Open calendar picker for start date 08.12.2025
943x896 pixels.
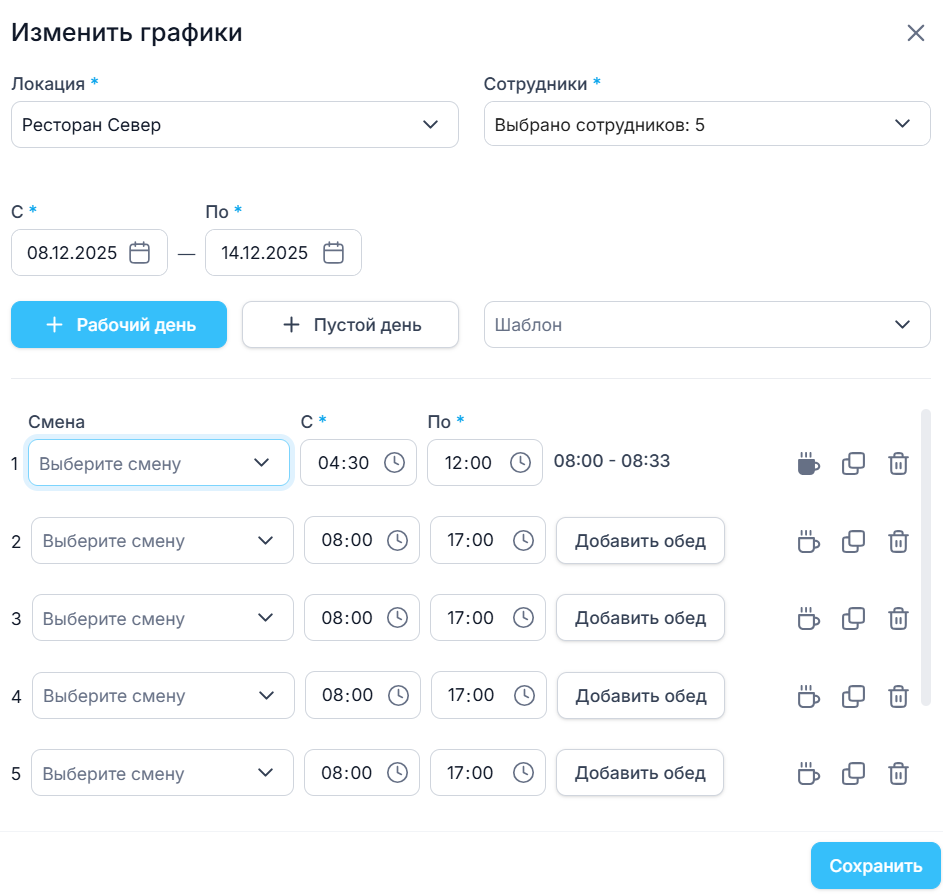[140, 253]
